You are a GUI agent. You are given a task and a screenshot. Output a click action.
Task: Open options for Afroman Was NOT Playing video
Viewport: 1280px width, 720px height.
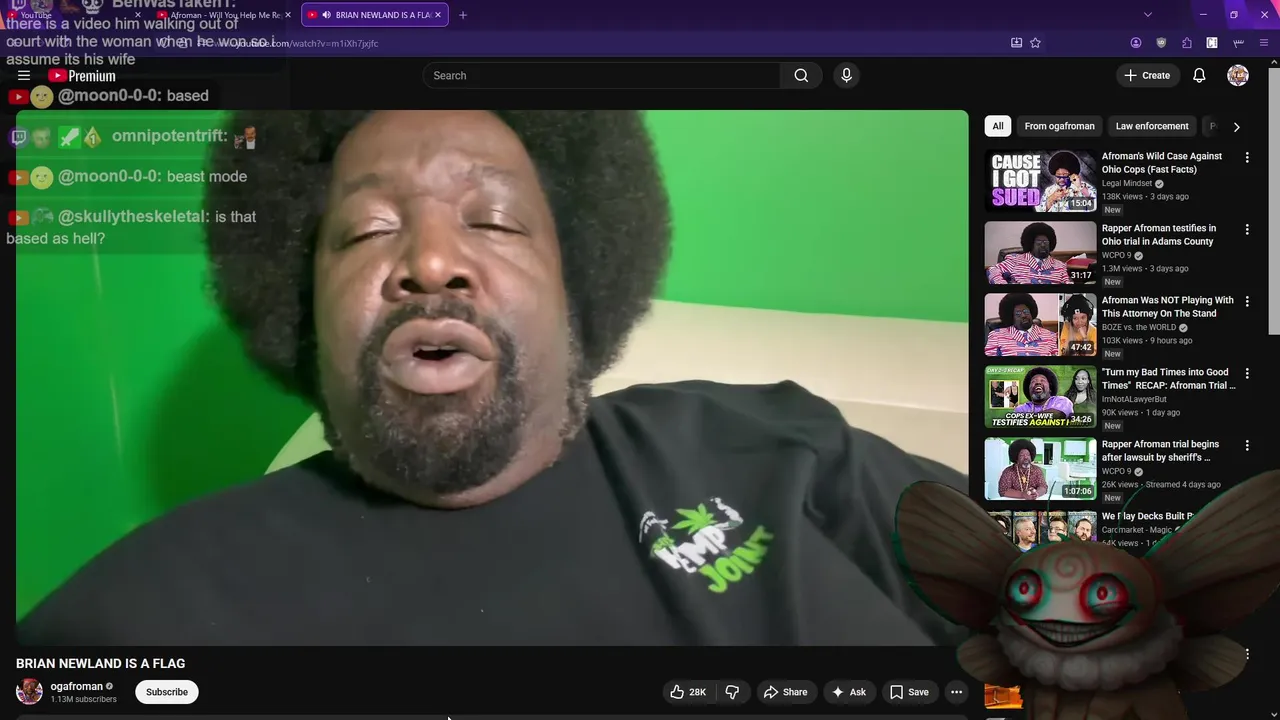(1246, 302)
